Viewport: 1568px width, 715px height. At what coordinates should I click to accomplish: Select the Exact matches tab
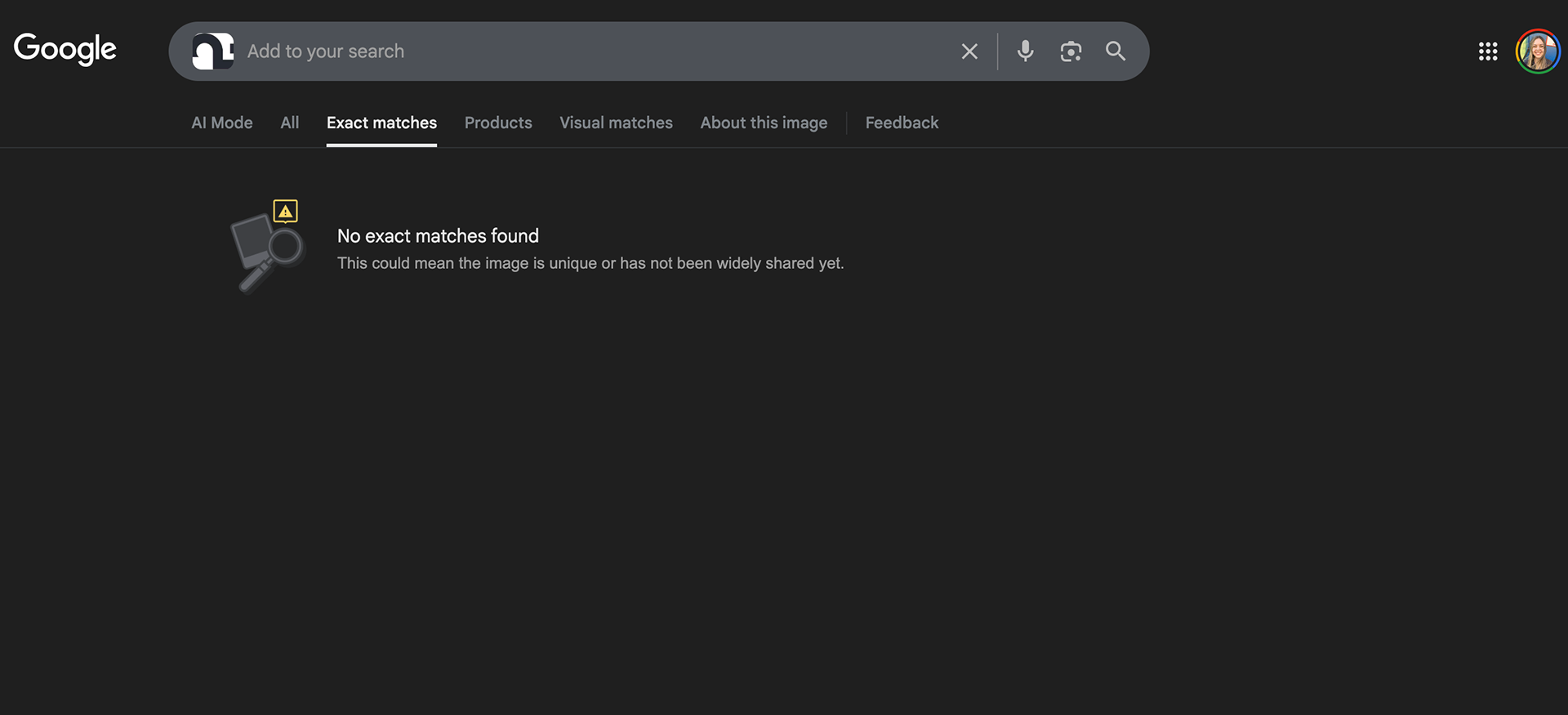click(381, 123)
